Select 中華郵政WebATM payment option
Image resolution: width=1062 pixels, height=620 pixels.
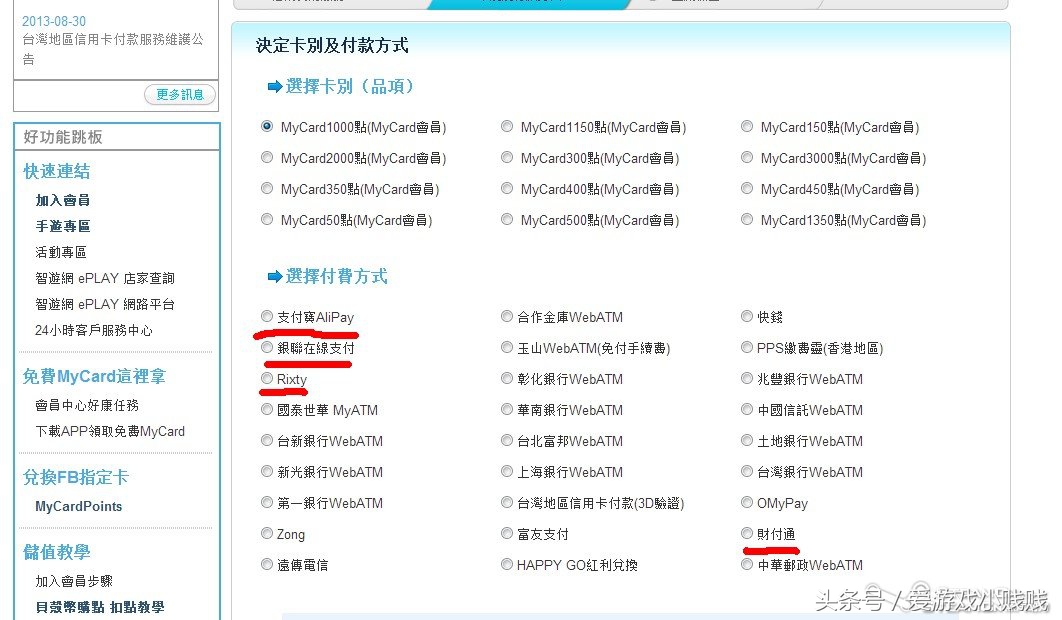tap(747, 564)
